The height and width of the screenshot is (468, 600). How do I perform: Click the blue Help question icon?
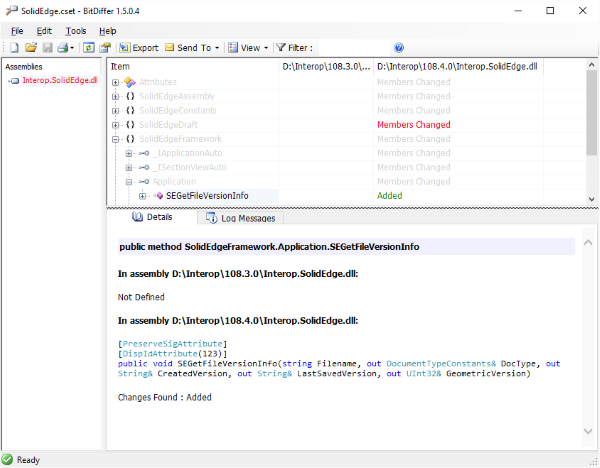click(399, 47)
